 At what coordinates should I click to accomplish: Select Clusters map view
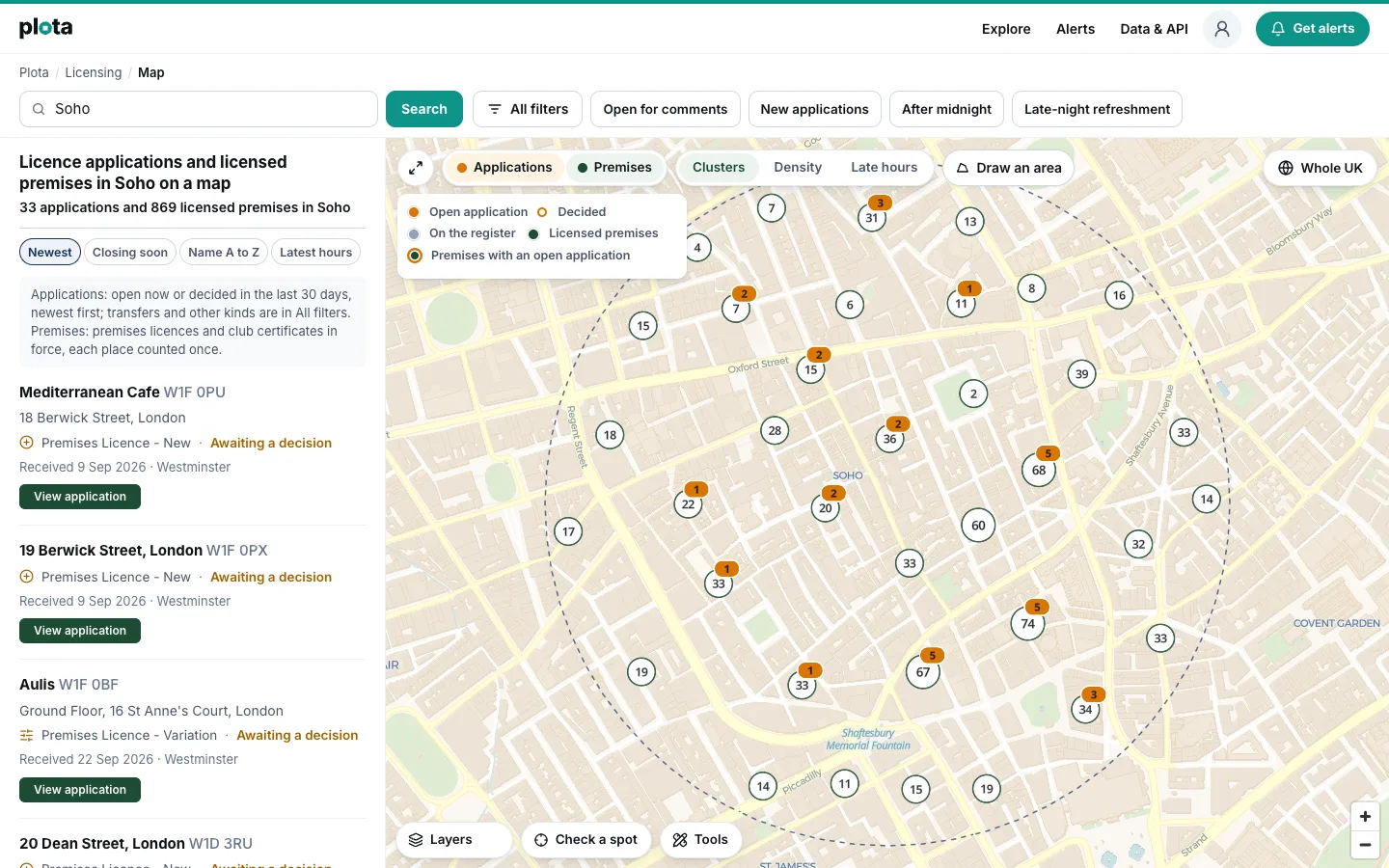719,168
